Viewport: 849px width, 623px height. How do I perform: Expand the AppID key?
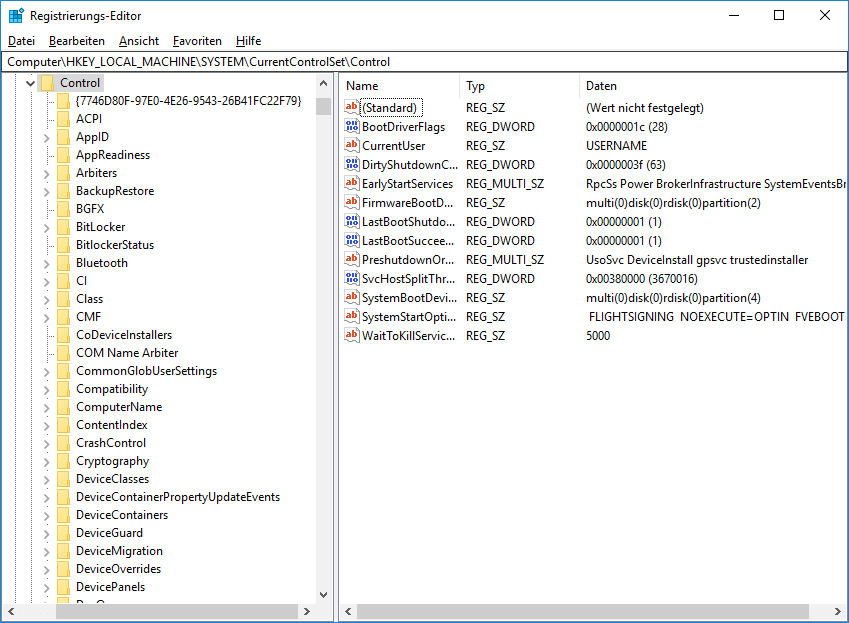coord(47,138)
